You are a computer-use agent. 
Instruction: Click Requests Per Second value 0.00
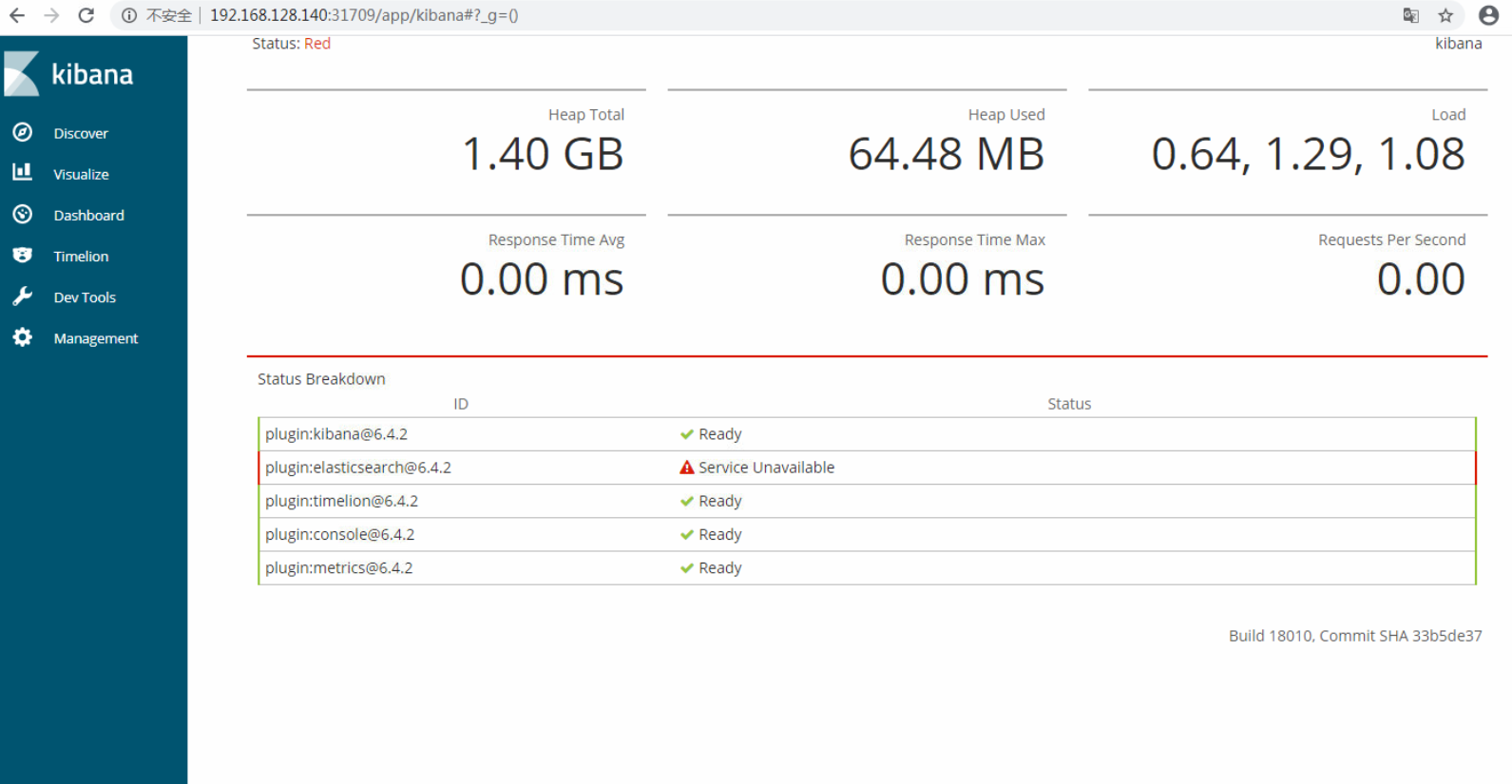pyautogui.click(x=1421, y=279)
